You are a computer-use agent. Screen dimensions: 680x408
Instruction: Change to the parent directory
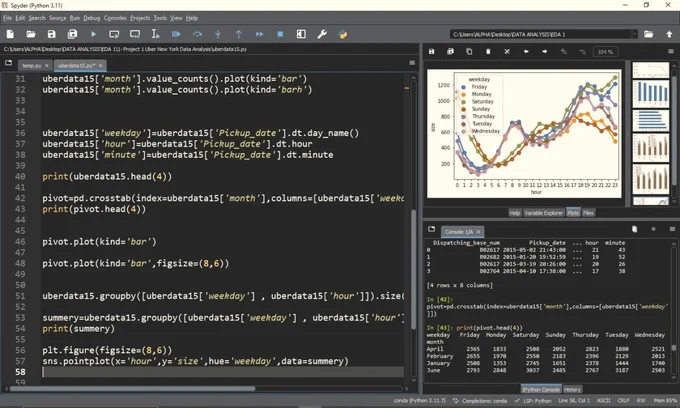[x=669, y=34]
